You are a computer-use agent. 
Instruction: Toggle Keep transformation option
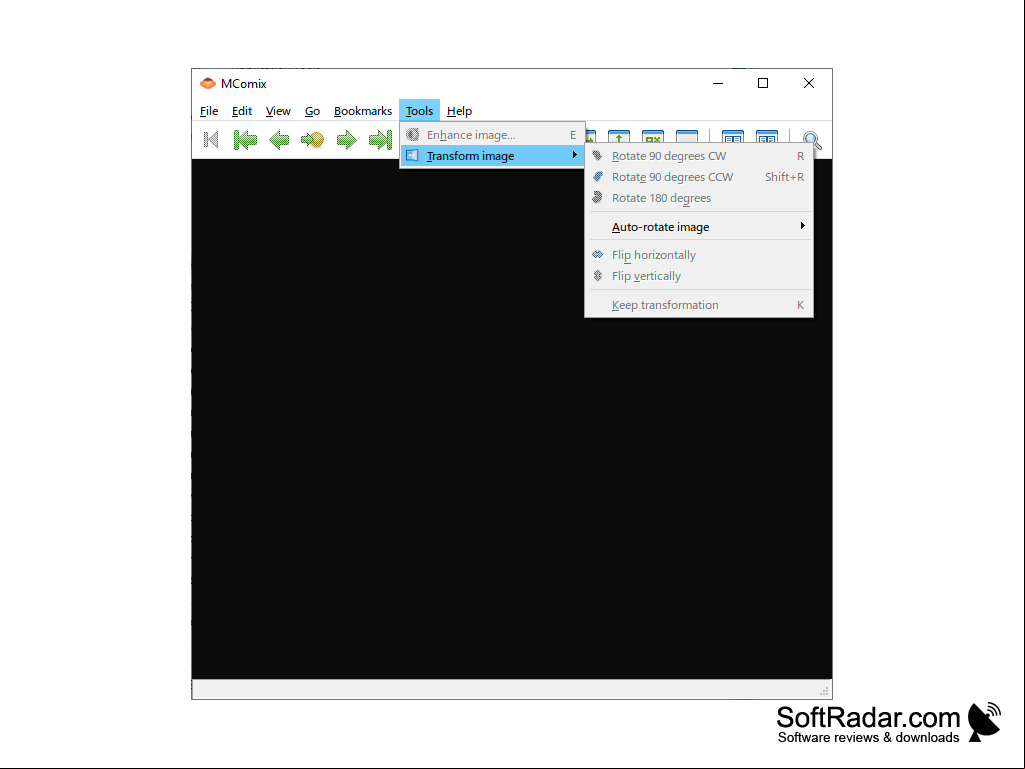(699, 305)
